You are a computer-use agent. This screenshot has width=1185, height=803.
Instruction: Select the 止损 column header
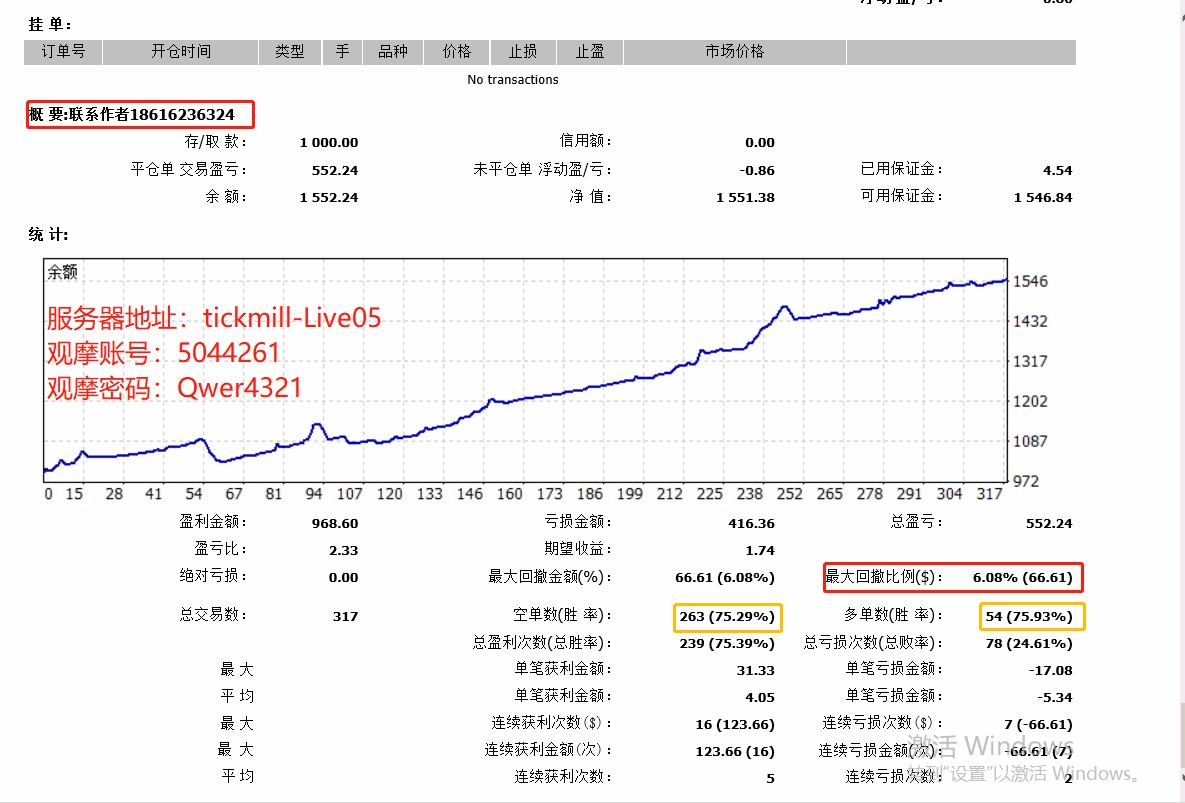pos(523,51)
